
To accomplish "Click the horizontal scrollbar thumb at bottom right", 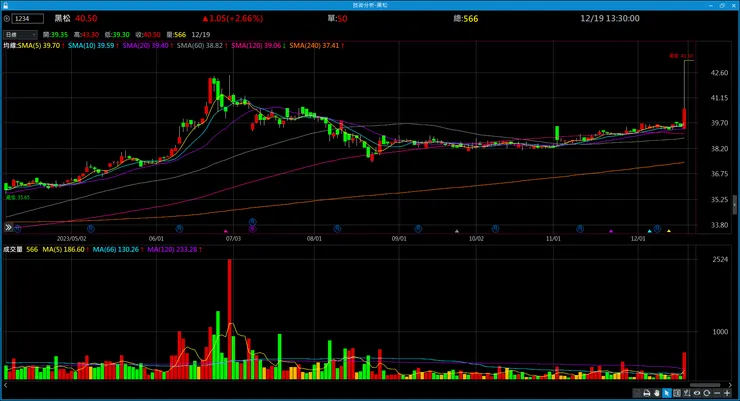I will click(705, 385).
